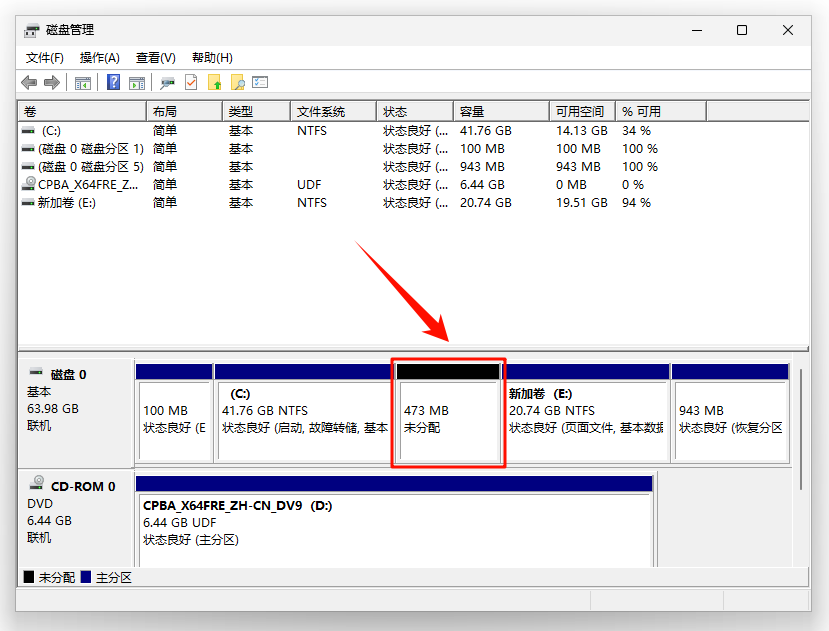The width and height of the screenshot is (829, 631).
Task: Sort by the 文件系统 column header
Action: [x=334, y=112]
